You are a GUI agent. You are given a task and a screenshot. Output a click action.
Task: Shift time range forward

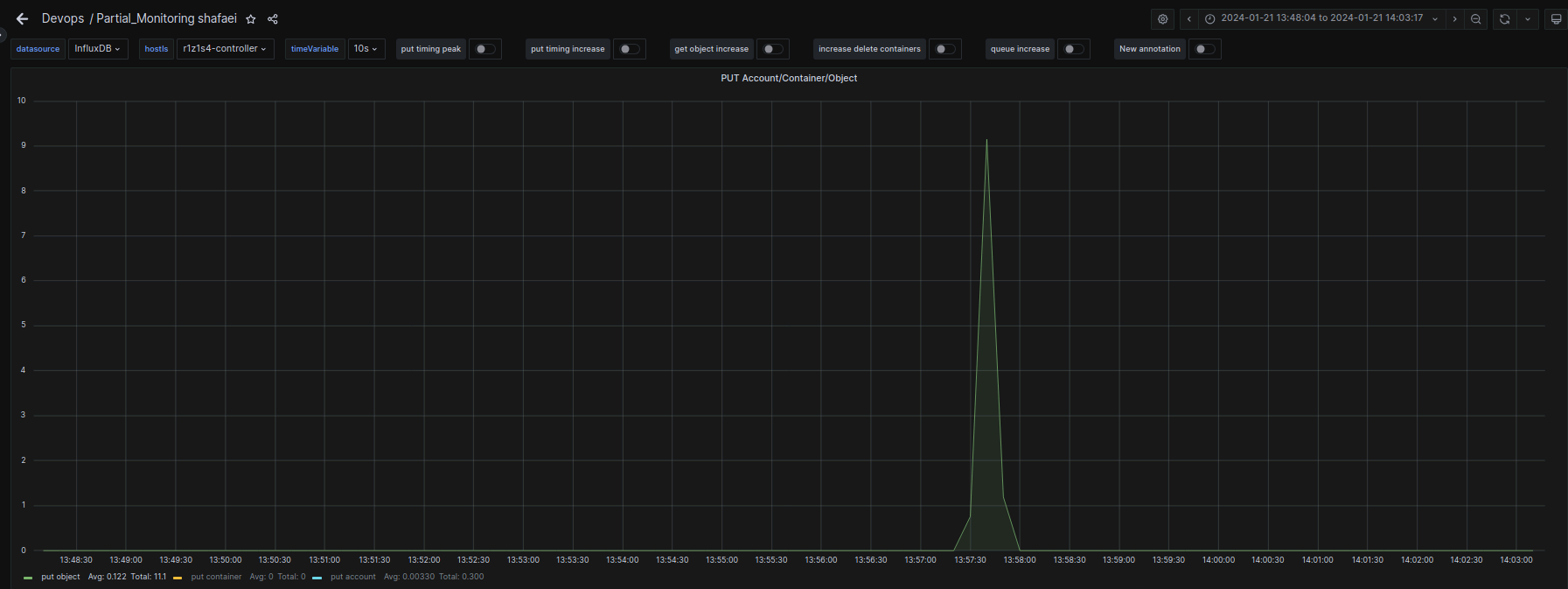point(1454,18)
